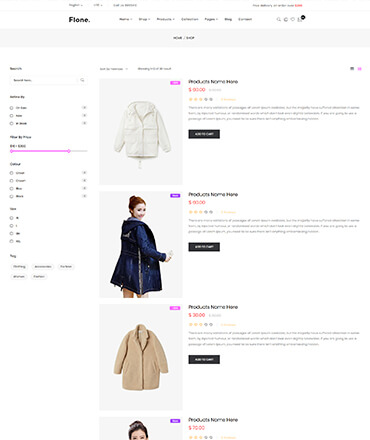The image size is (370, 440).
Task: Open the header search icon
Action: pyautogui.click(x=279, y=19)
